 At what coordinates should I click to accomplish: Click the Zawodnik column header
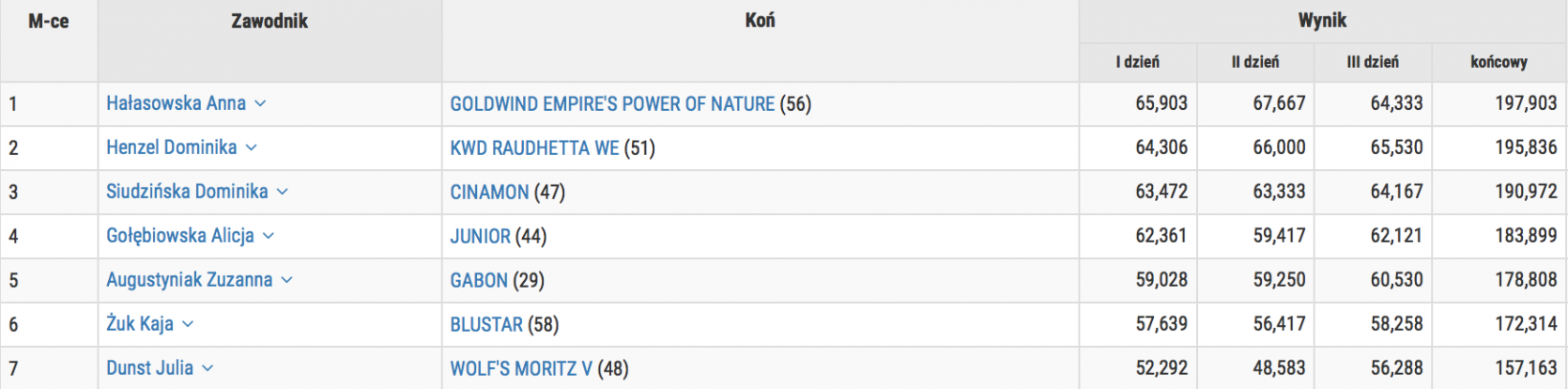(x=269, y=22)
